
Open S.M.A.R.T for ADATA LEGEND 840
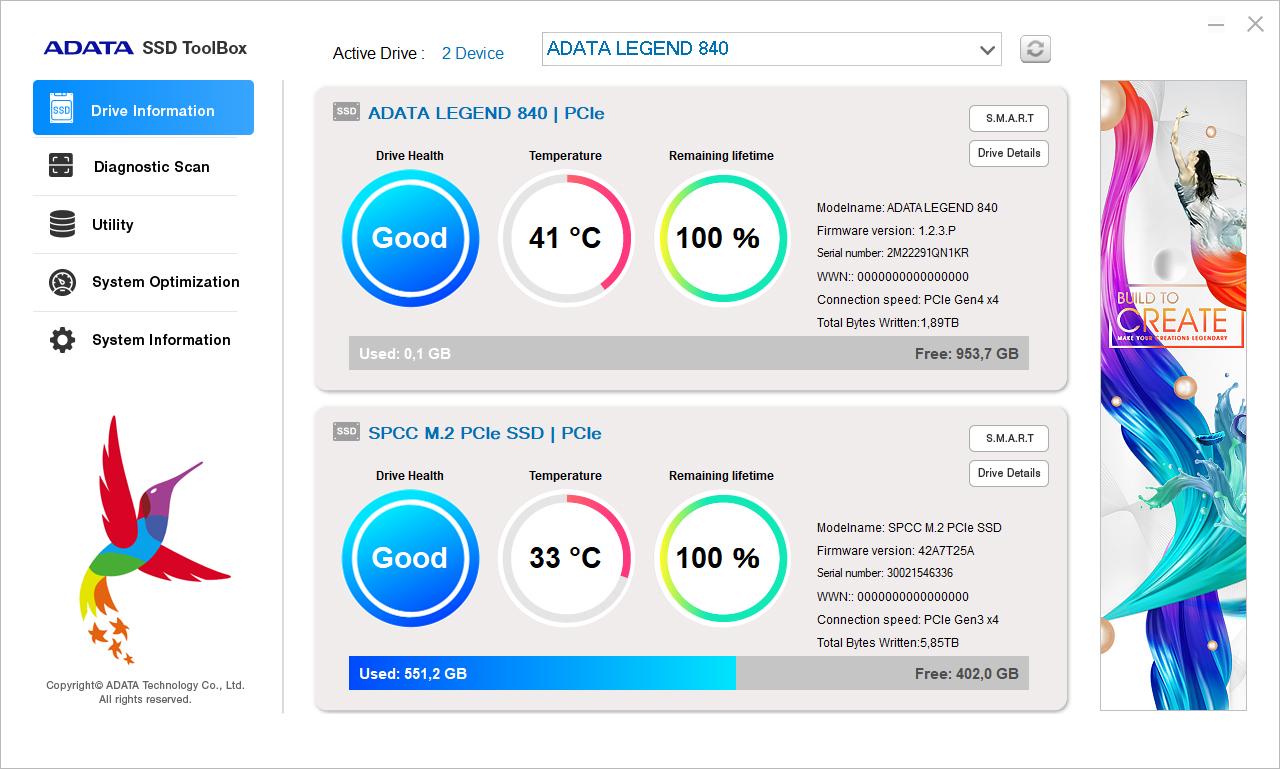pyautogui.click(x=1009, y=118)
